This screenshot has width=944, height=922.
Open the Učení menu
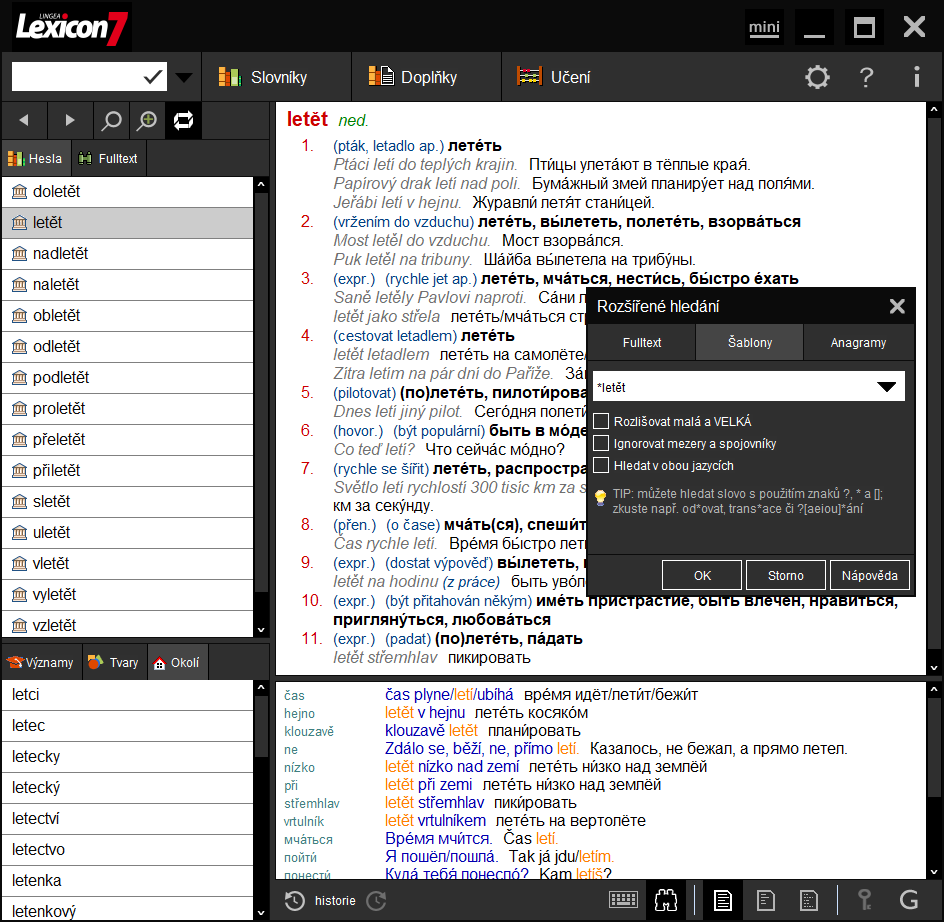click(x=554, y=77)
